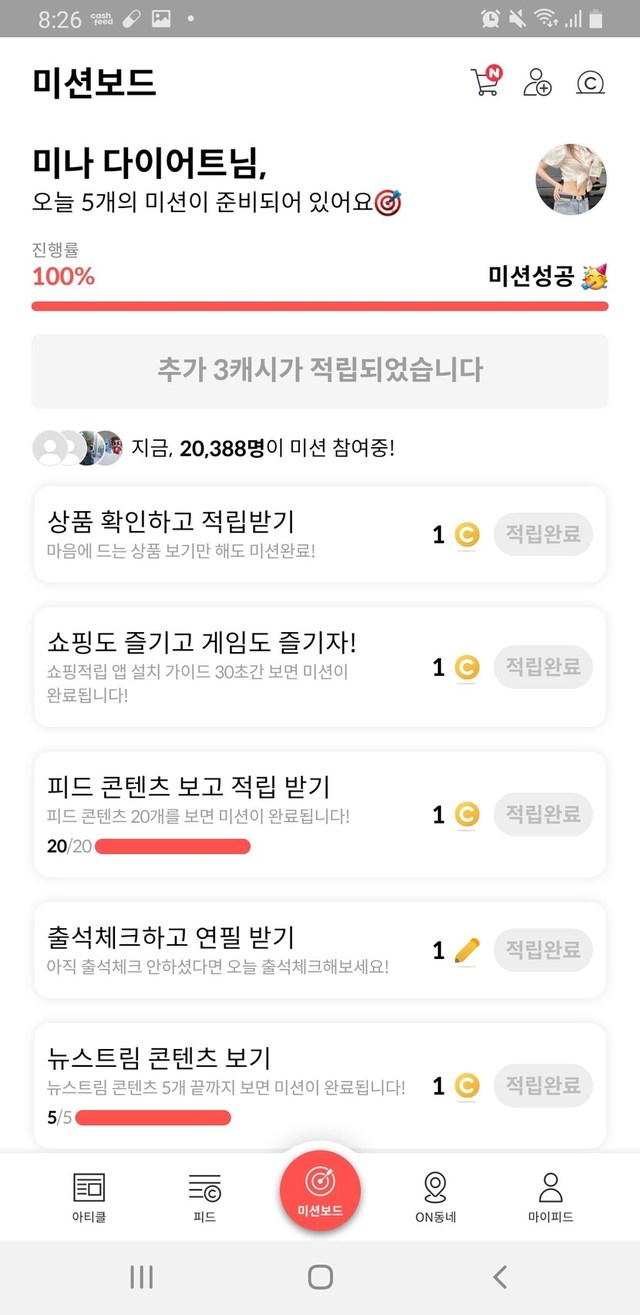Viewport: 640px width, 1315px height.
Task: Tap the profile photo thumbnail
Action: click(x=571, y=180)
